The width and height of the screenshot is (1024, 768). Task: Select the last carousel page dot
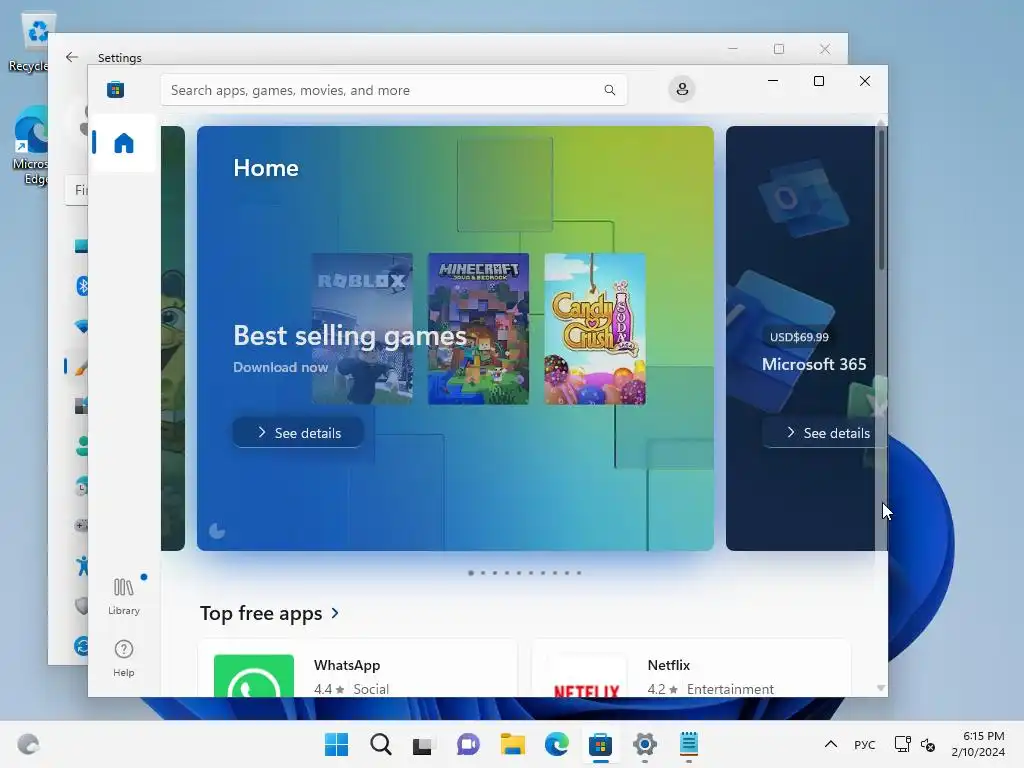coord(579,573)
